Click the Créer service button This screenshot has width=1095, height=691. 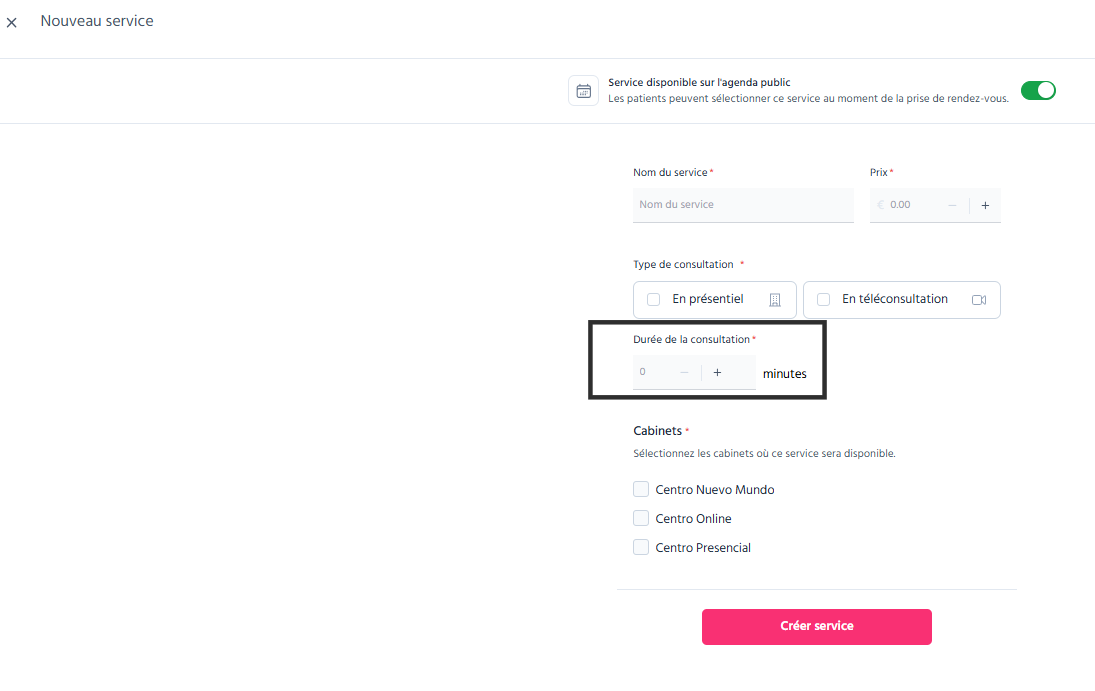[x=816, y=627]
